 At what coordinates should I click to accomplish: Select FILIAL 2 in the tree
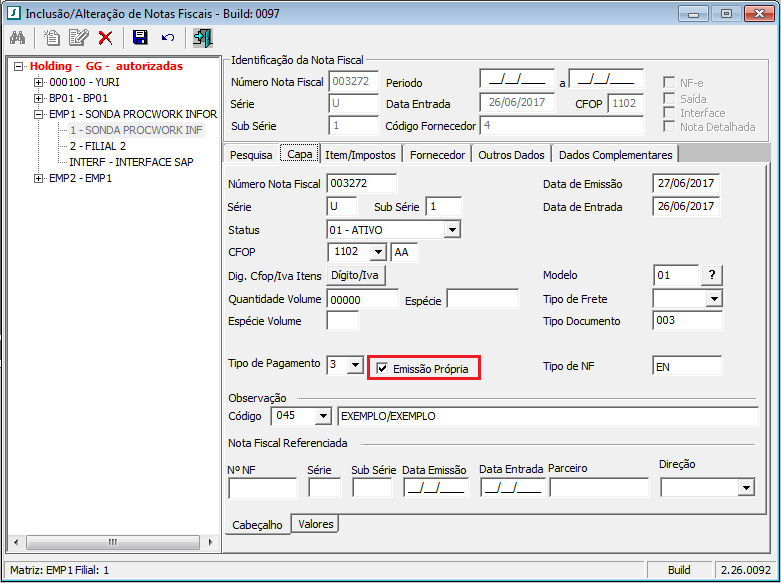pyautogui.click(x=98, y=146)
